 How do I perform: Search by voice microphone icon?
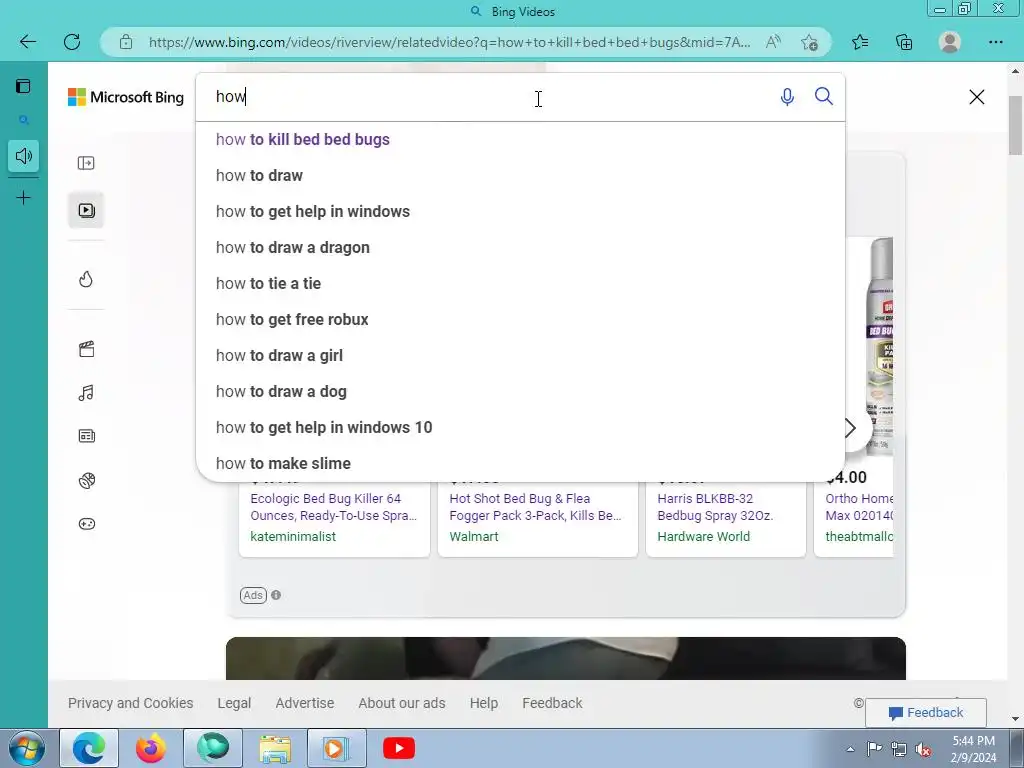point(788,97)
